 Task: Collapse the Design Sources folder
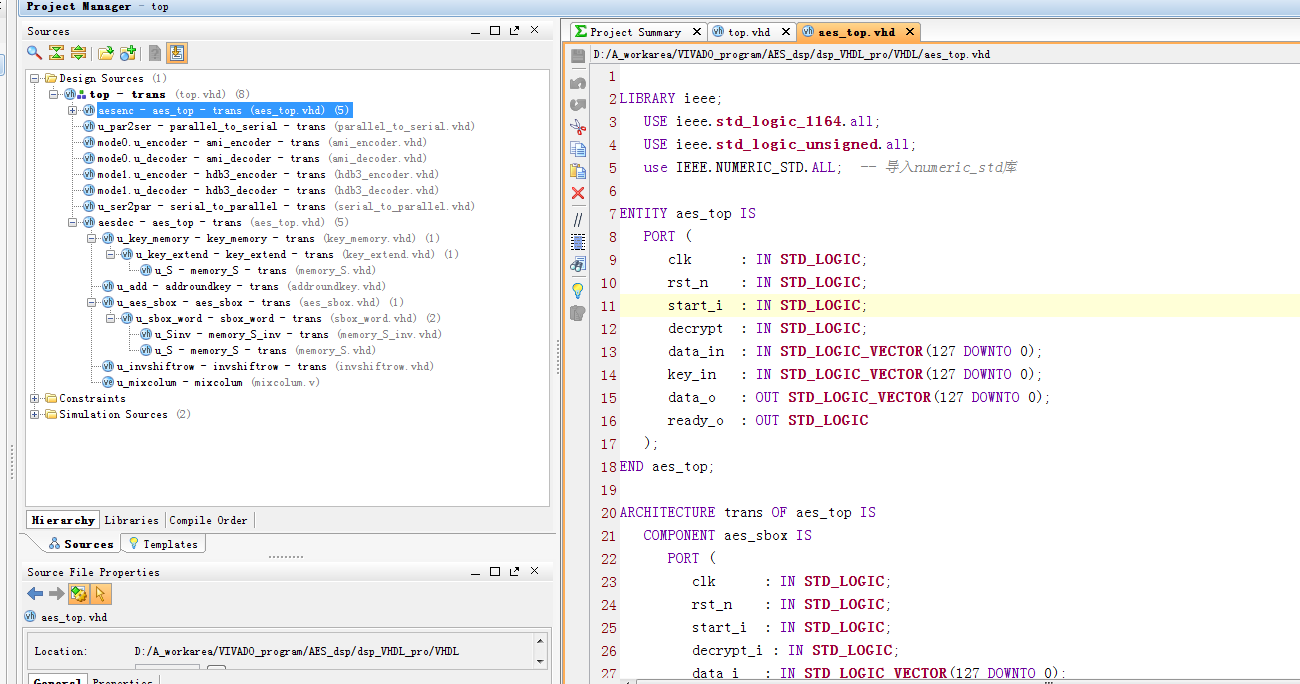coord(35,78)
